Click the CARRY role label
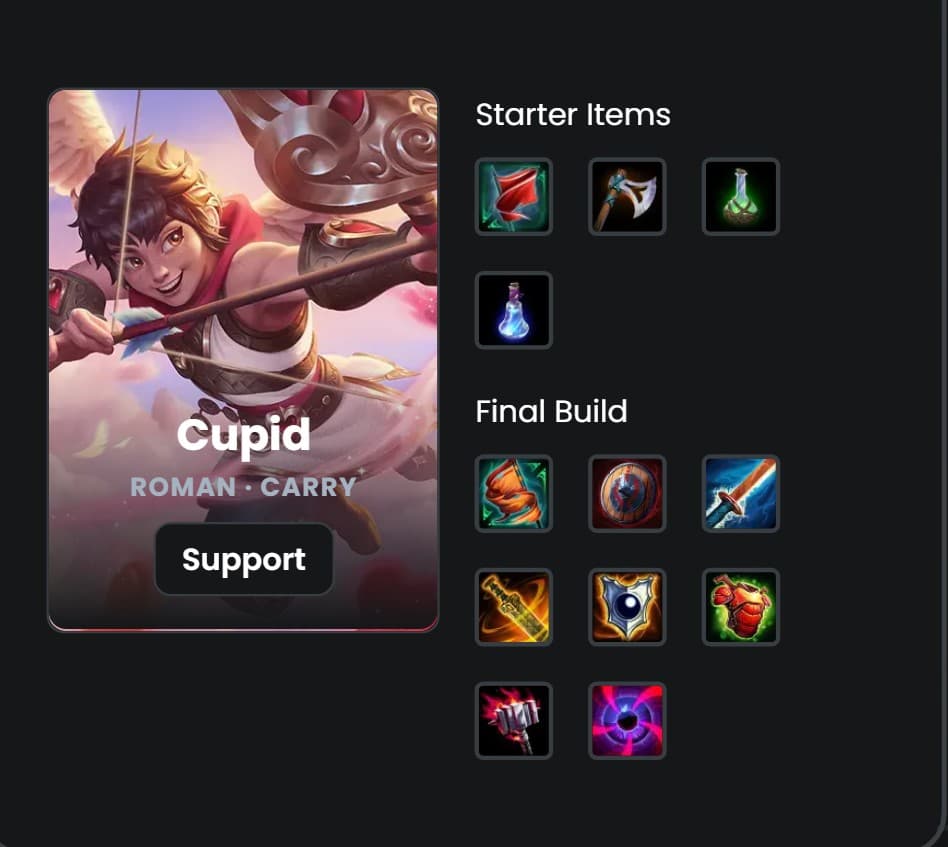 tap(308, 487)
